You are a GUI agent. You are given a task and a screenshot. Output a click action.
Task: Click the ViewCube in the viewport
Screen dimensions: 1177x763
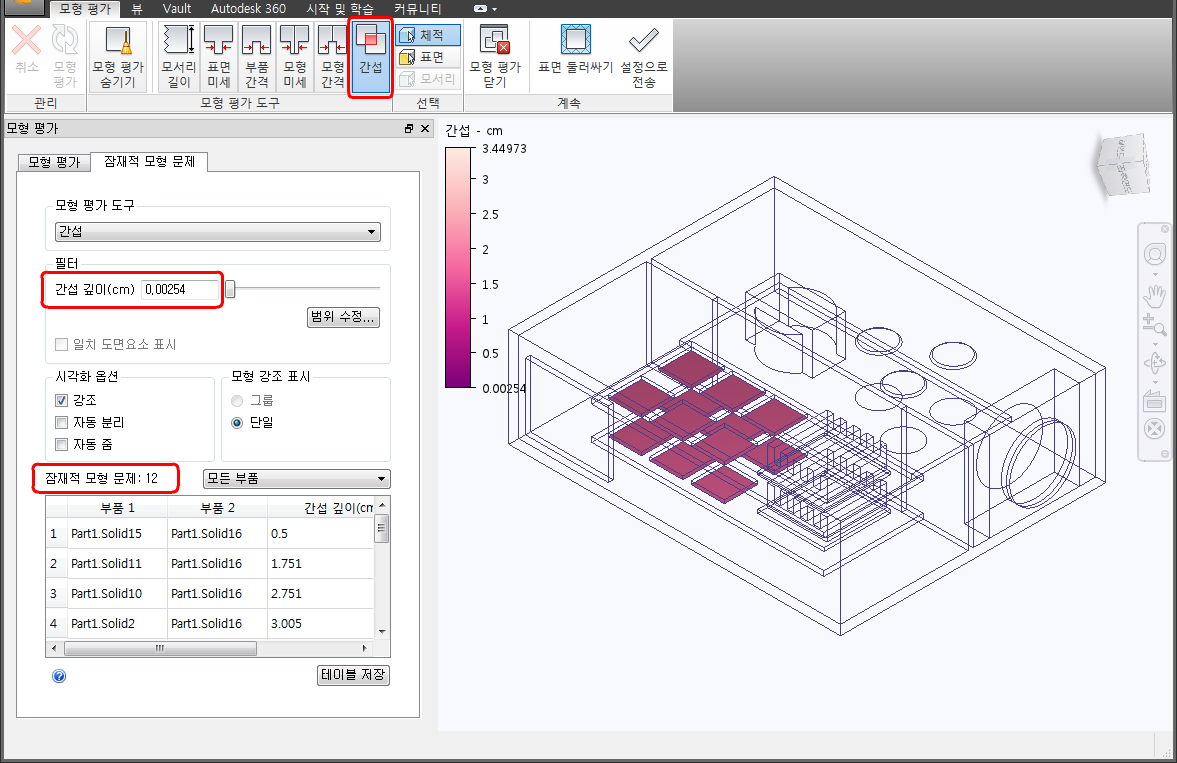(1124, 165)
